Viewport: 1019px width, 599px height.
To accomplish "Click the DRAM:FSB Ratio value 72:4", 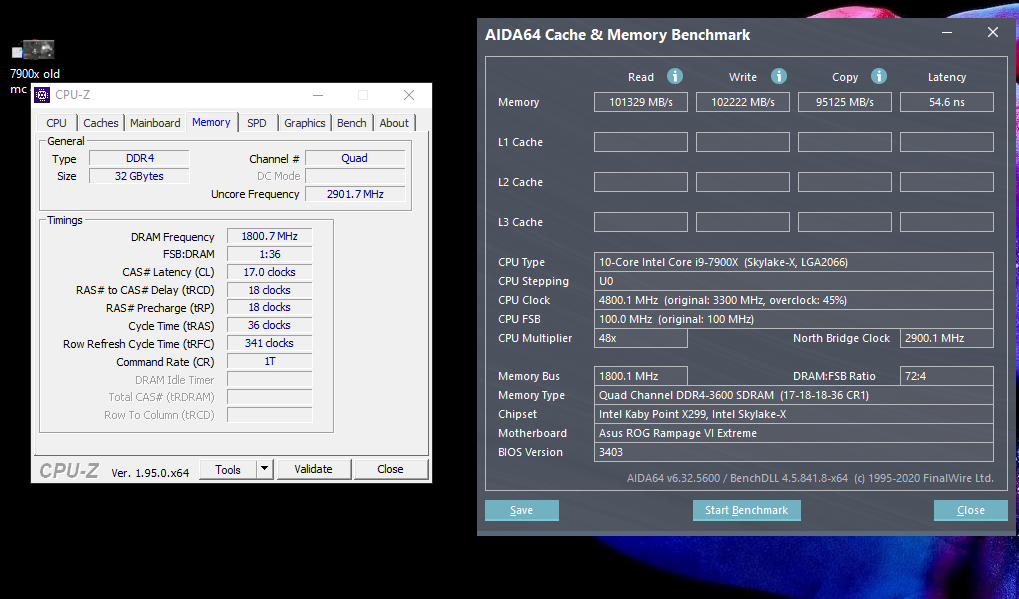I will [x=947, y=376].
